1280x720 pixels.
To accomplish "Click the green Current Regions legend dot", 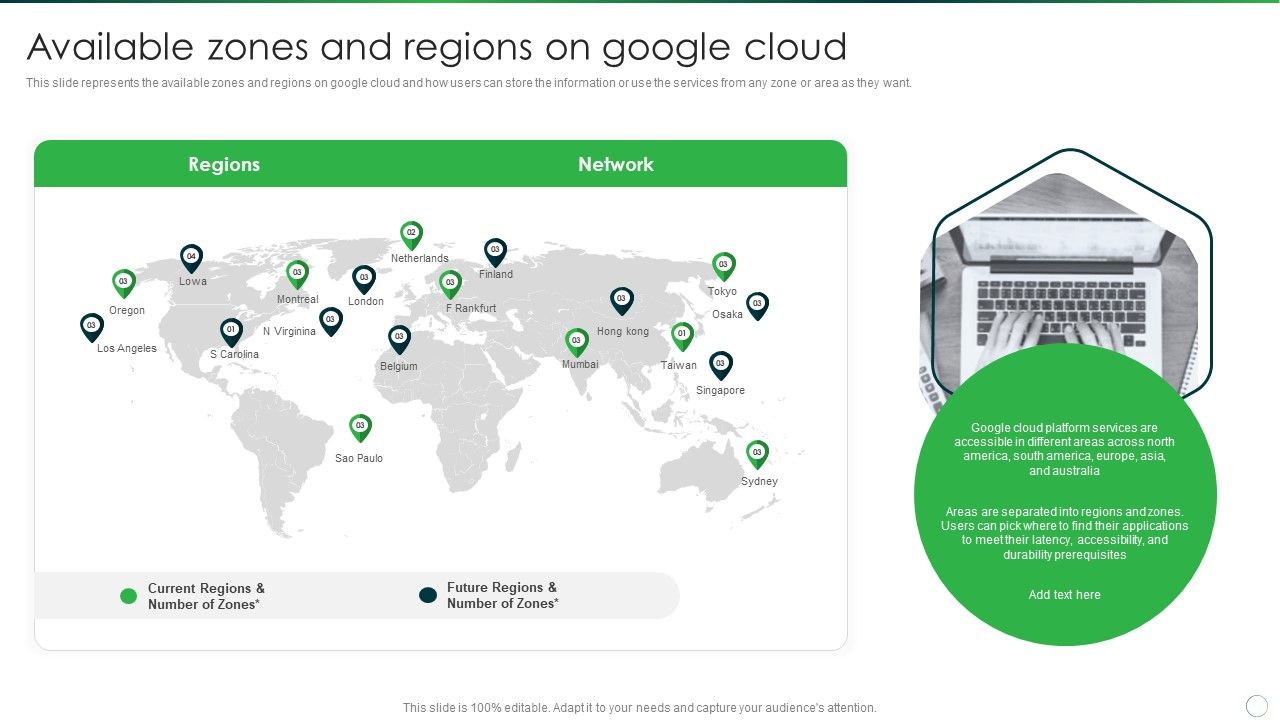I will [x=128, y=596].
